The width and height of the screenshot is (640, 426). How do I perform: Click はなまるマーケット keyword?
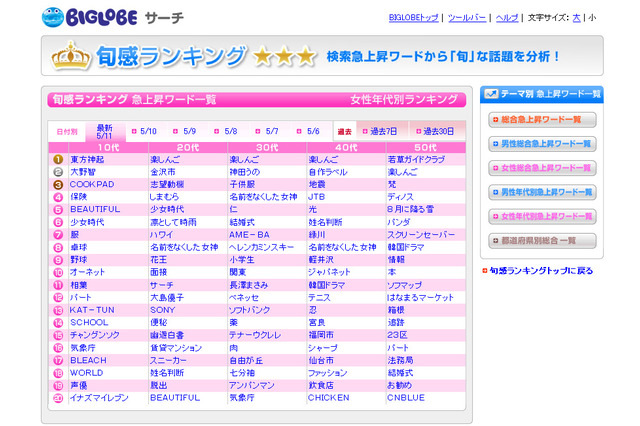420,297
